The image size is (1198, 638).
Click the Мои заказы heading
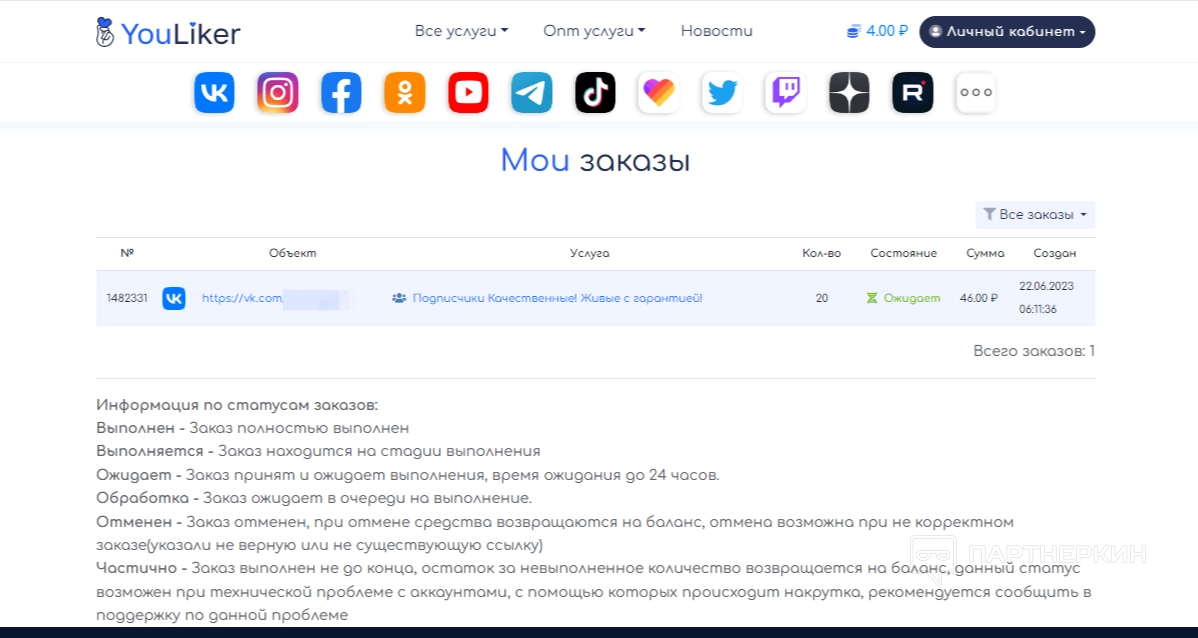(x=595, y=160)
